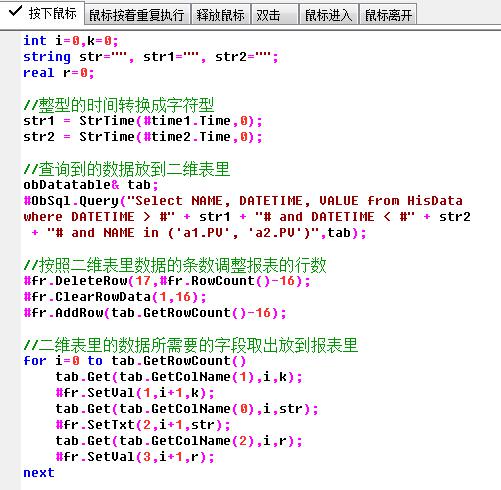Image resolution: width=501 pixels, height=490 pixels.
Task: Click the tab.Get(tab.GetColName(0),i,str) line
Action: tap(187, 409)
